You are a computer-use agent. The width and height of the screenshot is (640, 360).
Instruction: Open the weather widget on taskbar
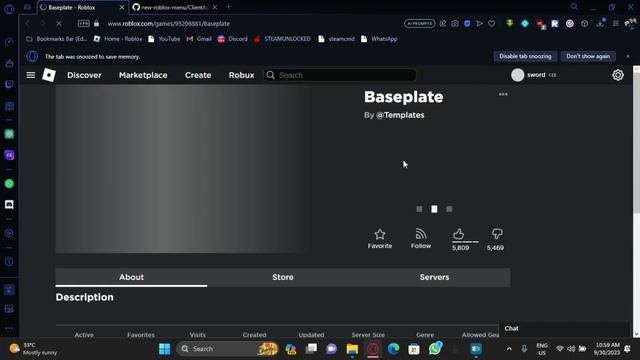[x=33, y=349]
